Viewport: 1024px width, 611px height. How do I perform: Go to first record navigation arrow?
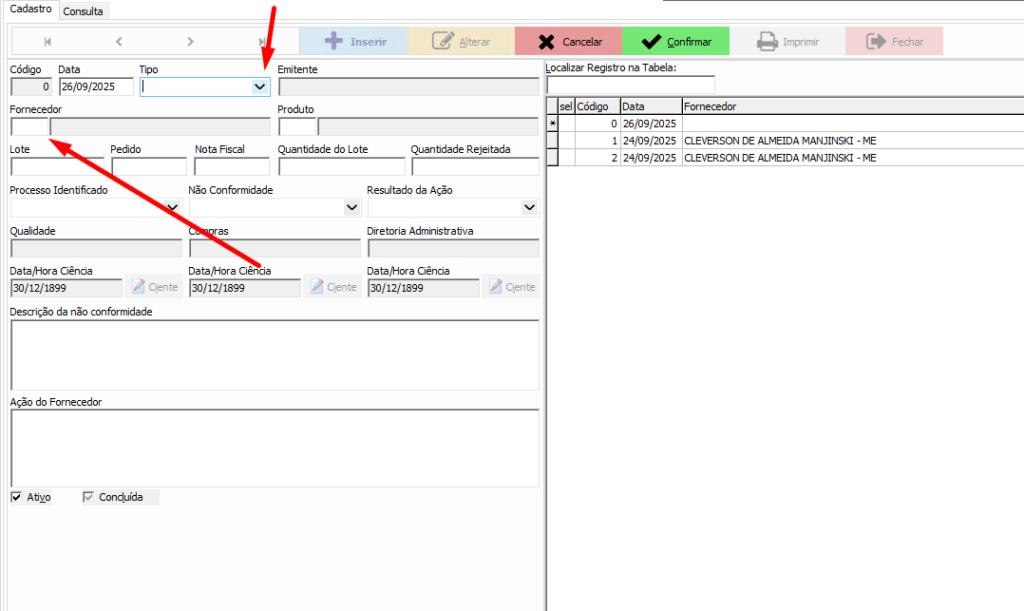click(x=47, y=42)
